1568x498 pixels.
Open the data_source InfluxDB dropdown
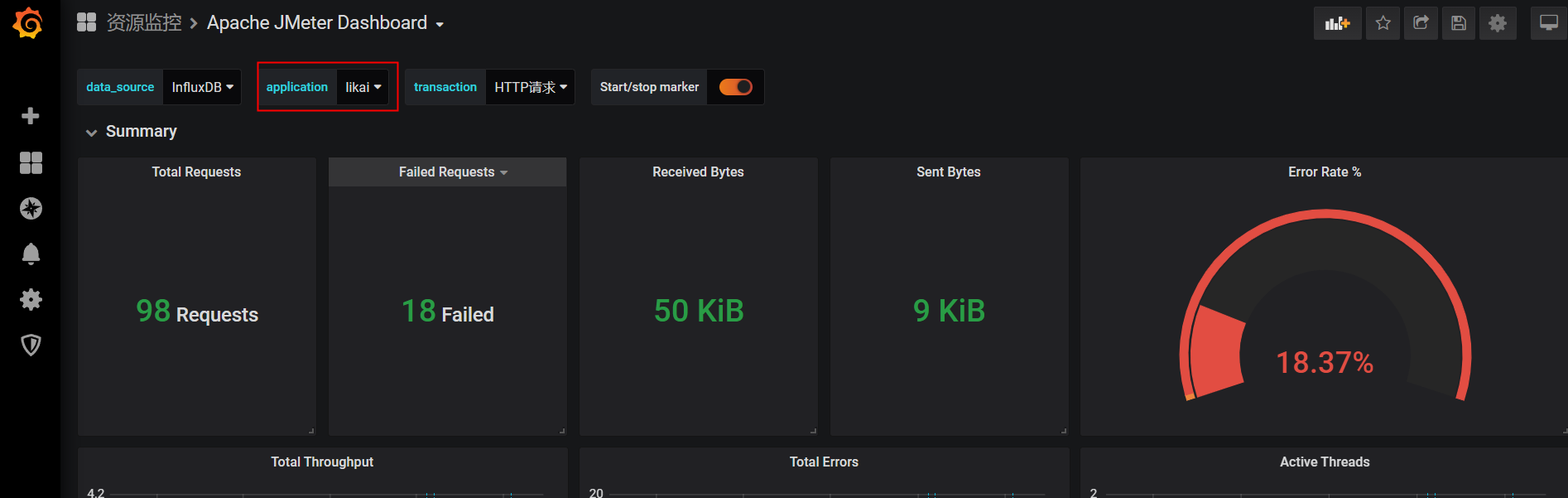[x=202, y=87]
